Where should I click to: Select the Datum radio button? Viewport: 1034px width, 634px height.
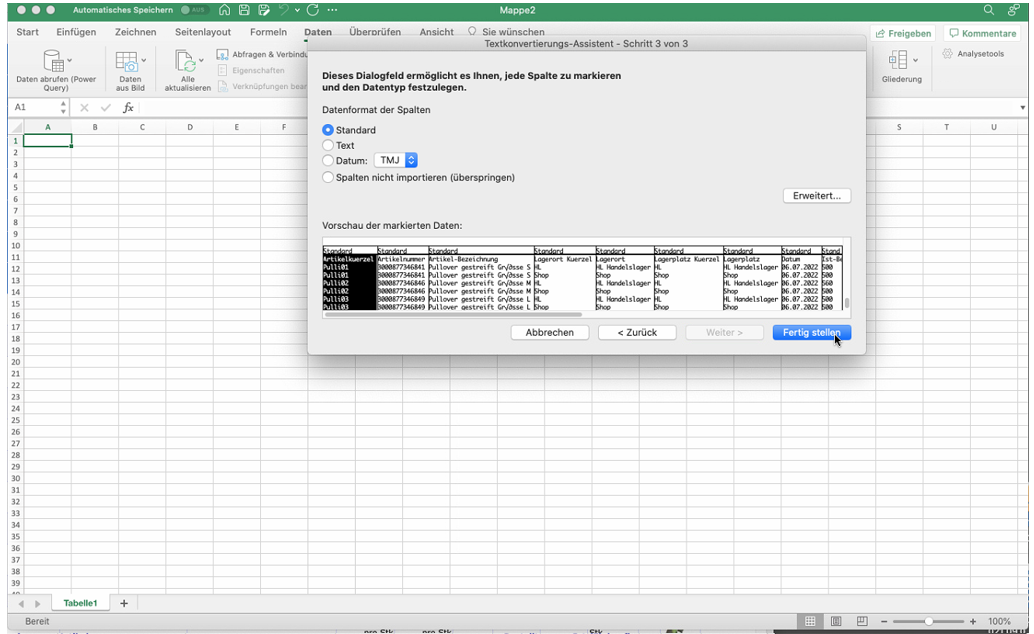328,160
